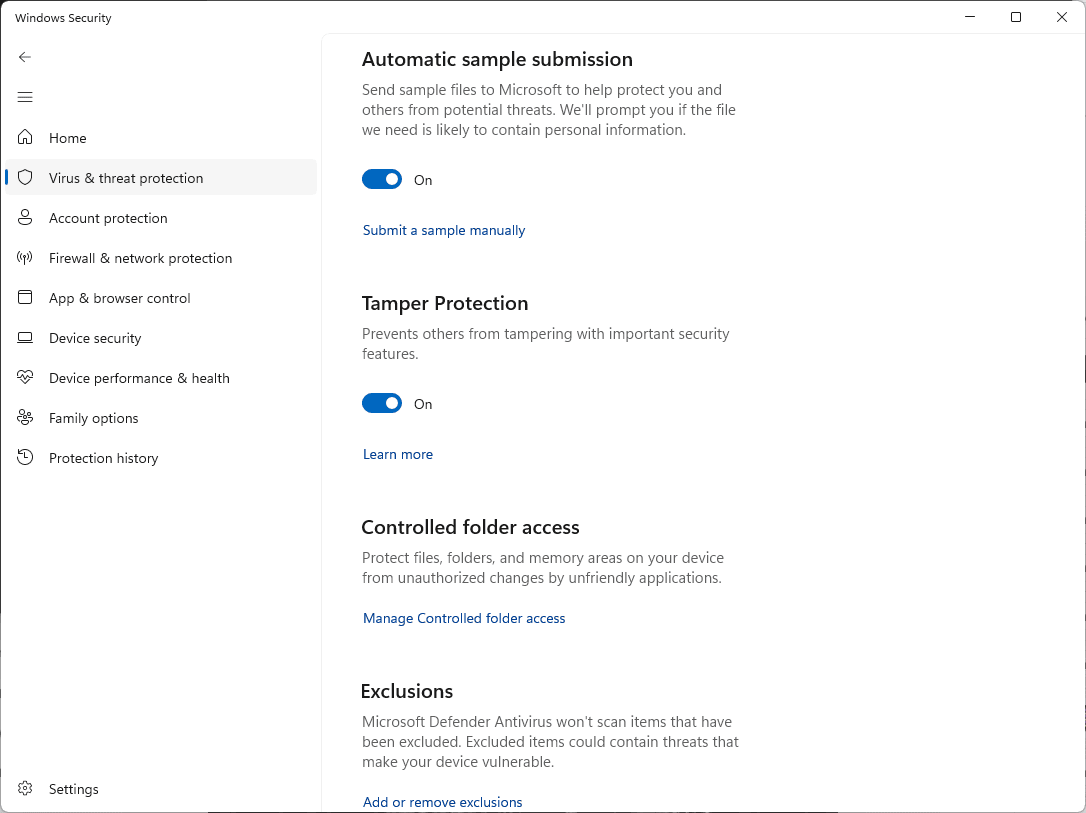Open Protection history section
This screenshot has width=1086, height=813.
[161, 458]
